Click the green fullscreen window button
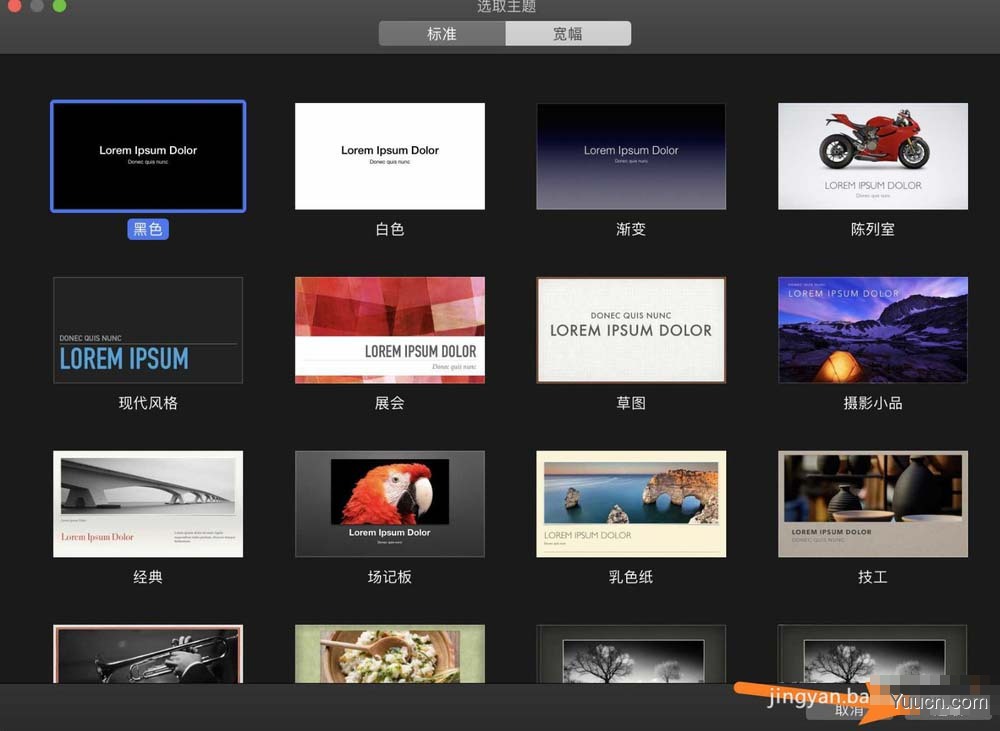Image resolution: width=1000 pixels, height=731 pixels. 59,6
